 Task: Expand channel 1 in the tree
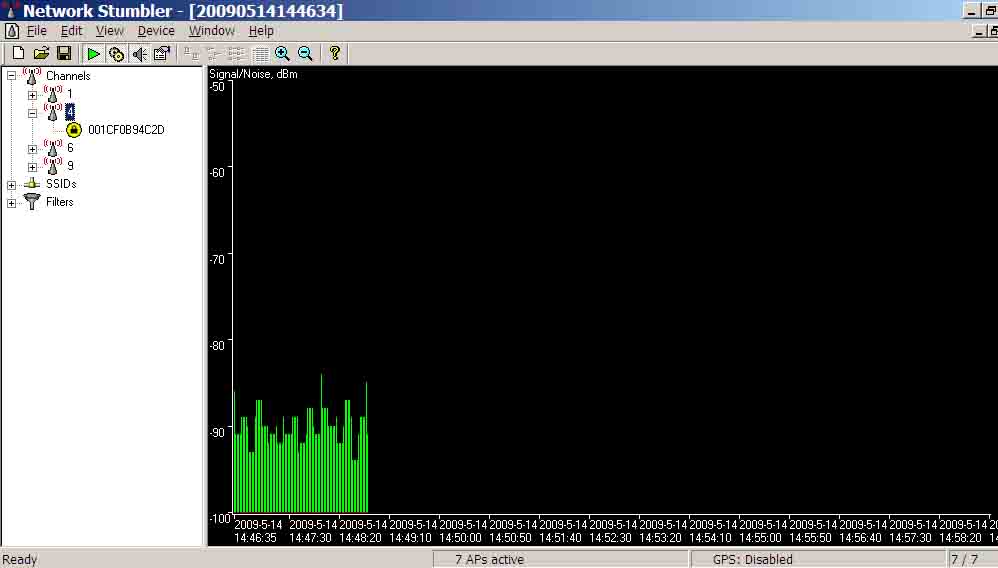[32, 95]
